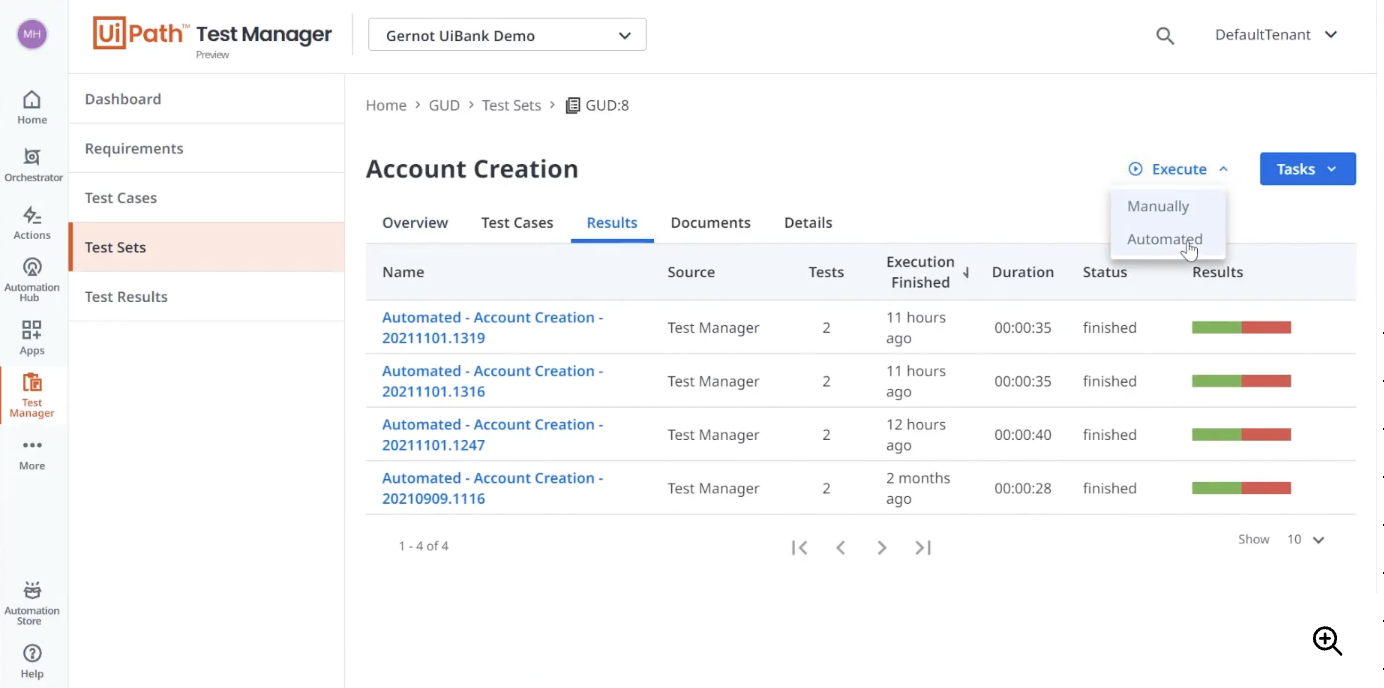Switch to the Overview tab

click(x=415, y=223)
